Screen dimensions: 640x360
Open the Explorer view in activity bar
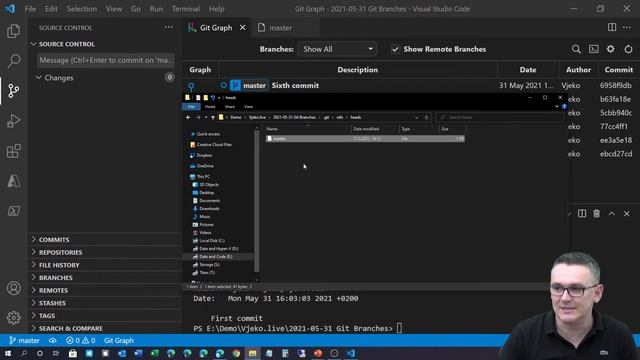coord(13,31)
